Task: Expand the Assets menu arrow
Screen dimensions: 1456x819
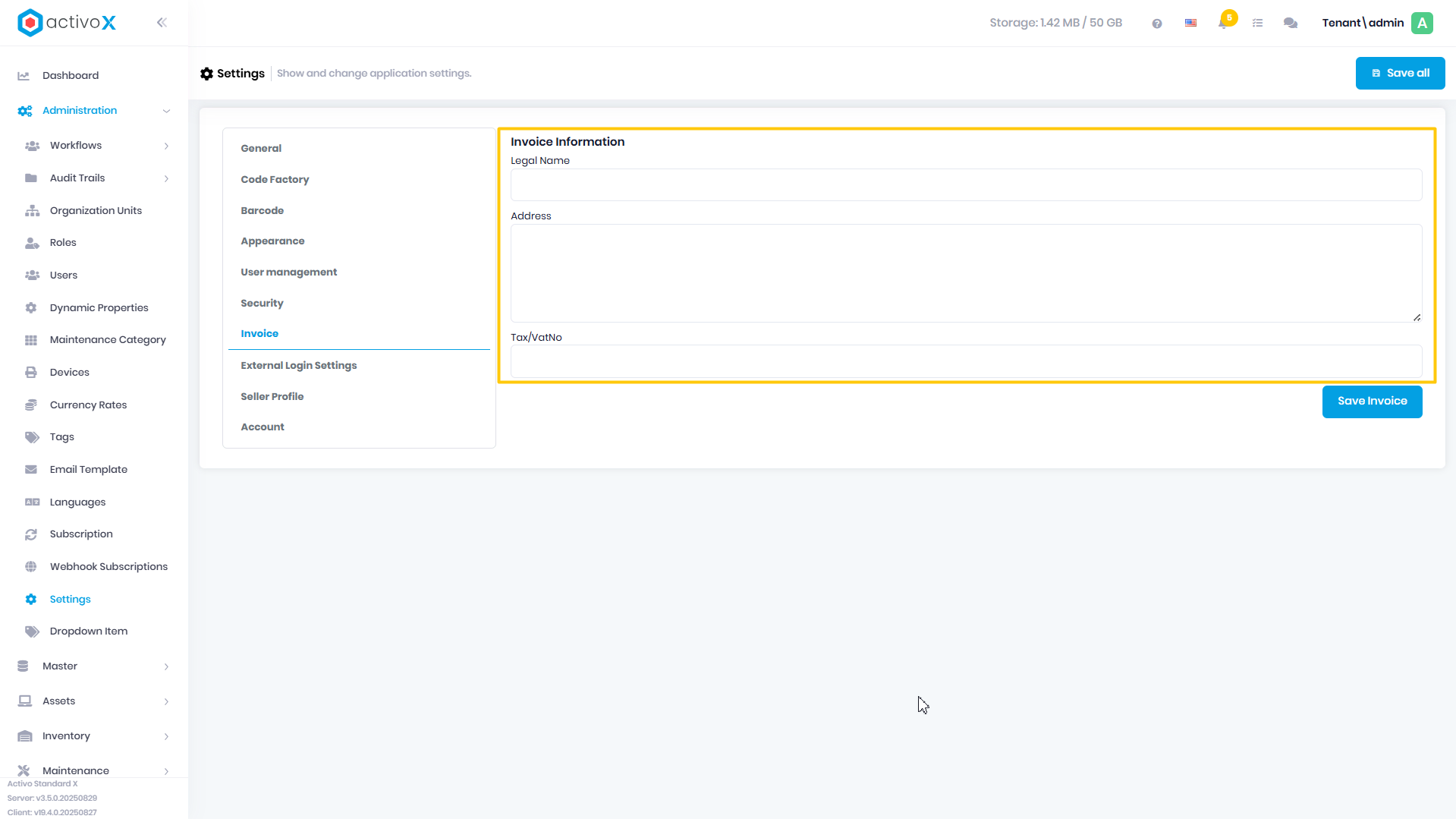Action: (x=166, y=701)
